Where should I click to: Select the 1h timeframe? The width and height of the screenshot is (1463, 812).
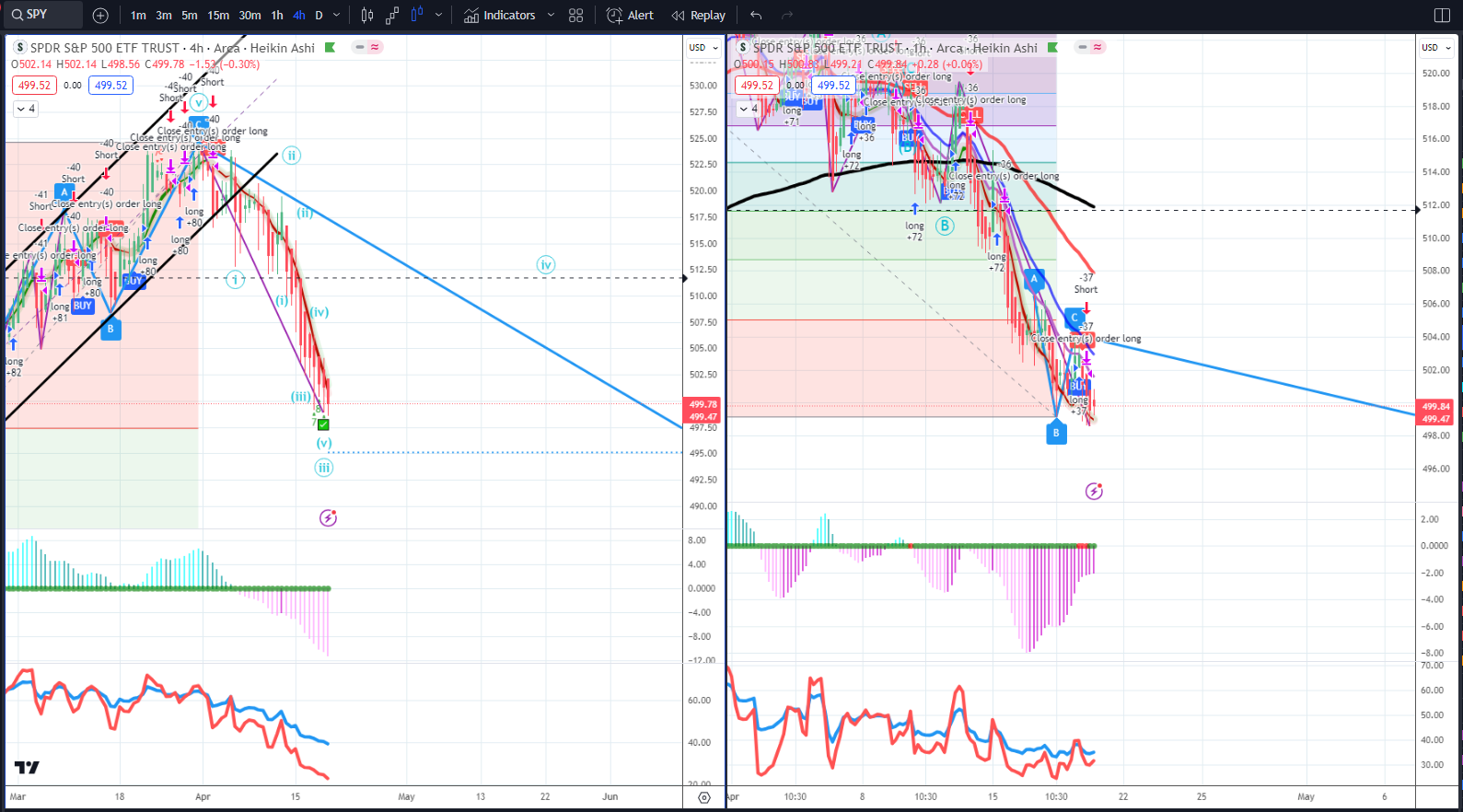(x=277, y=16)
